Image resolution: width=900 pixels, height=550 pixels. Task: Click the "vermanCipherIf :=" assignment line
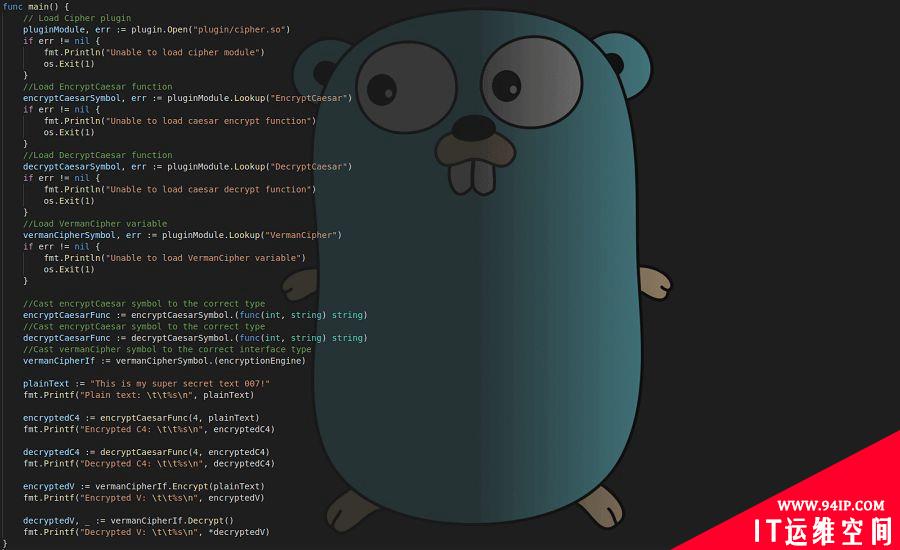pos(165,361)
